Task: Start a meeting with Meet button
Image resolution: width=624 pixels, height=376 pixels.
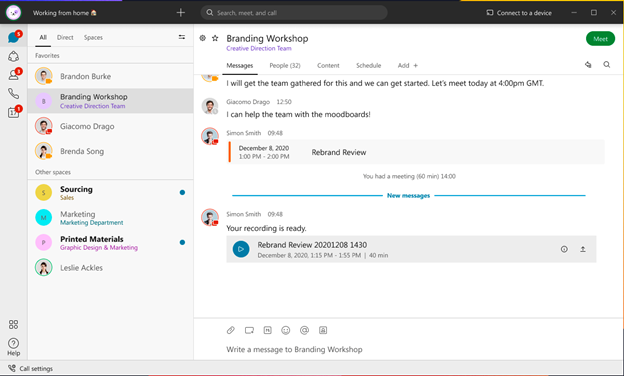Action: pos(601,39)
